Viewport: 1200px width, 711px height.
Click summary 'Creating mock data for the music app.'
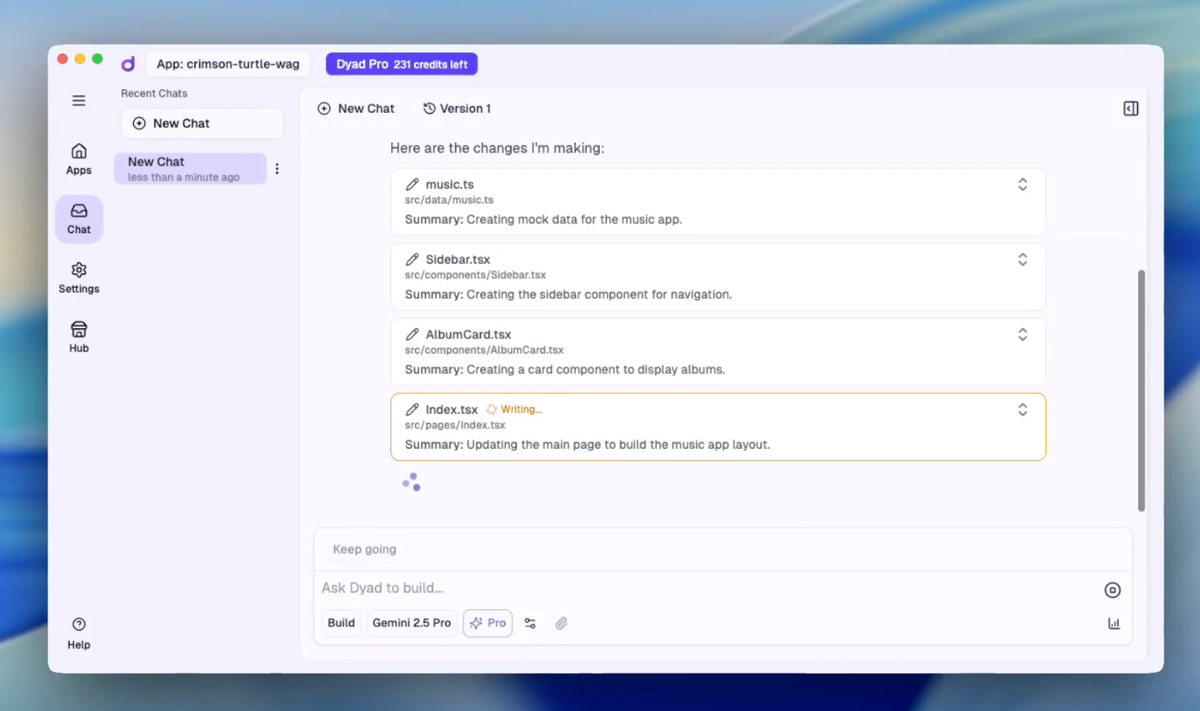click(574, 219)
